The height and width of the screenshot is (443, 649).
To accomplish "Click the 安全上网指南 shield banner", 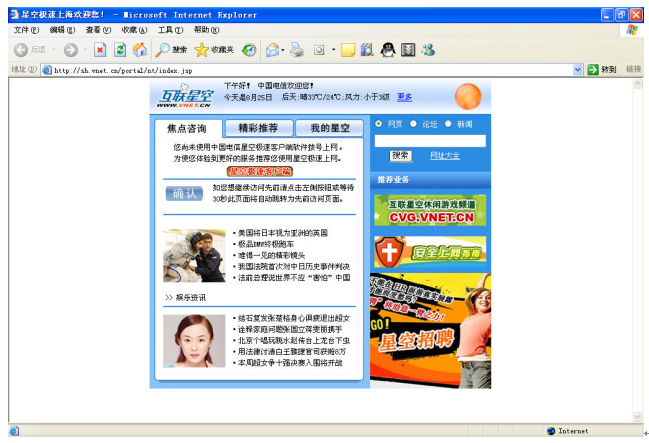I will tap(430, 252).
